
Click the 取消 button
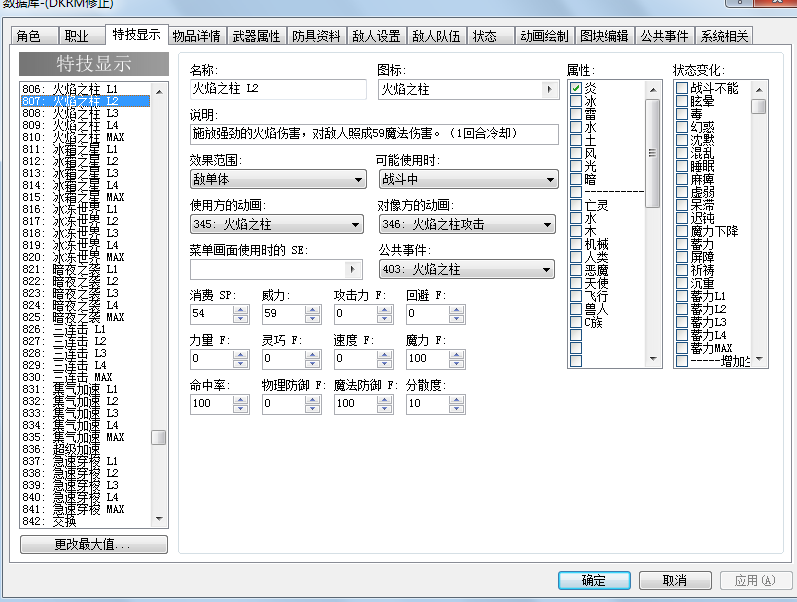[675, 580]
